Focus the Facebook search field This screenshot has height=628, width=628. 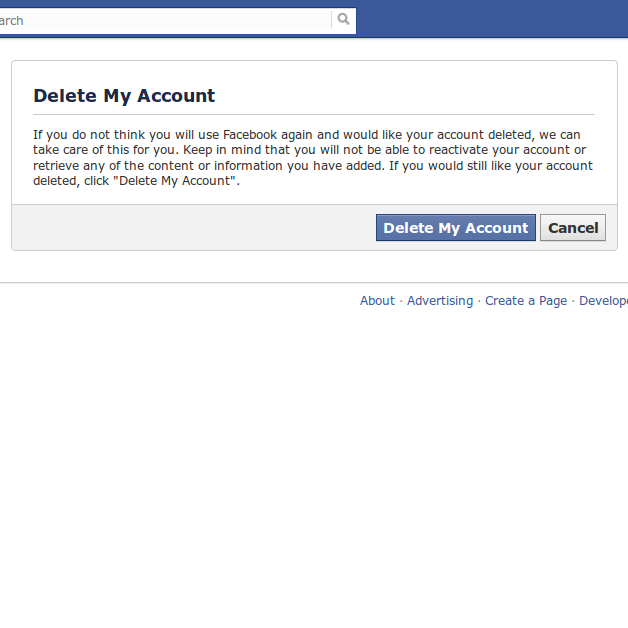(x=165, y=20)
